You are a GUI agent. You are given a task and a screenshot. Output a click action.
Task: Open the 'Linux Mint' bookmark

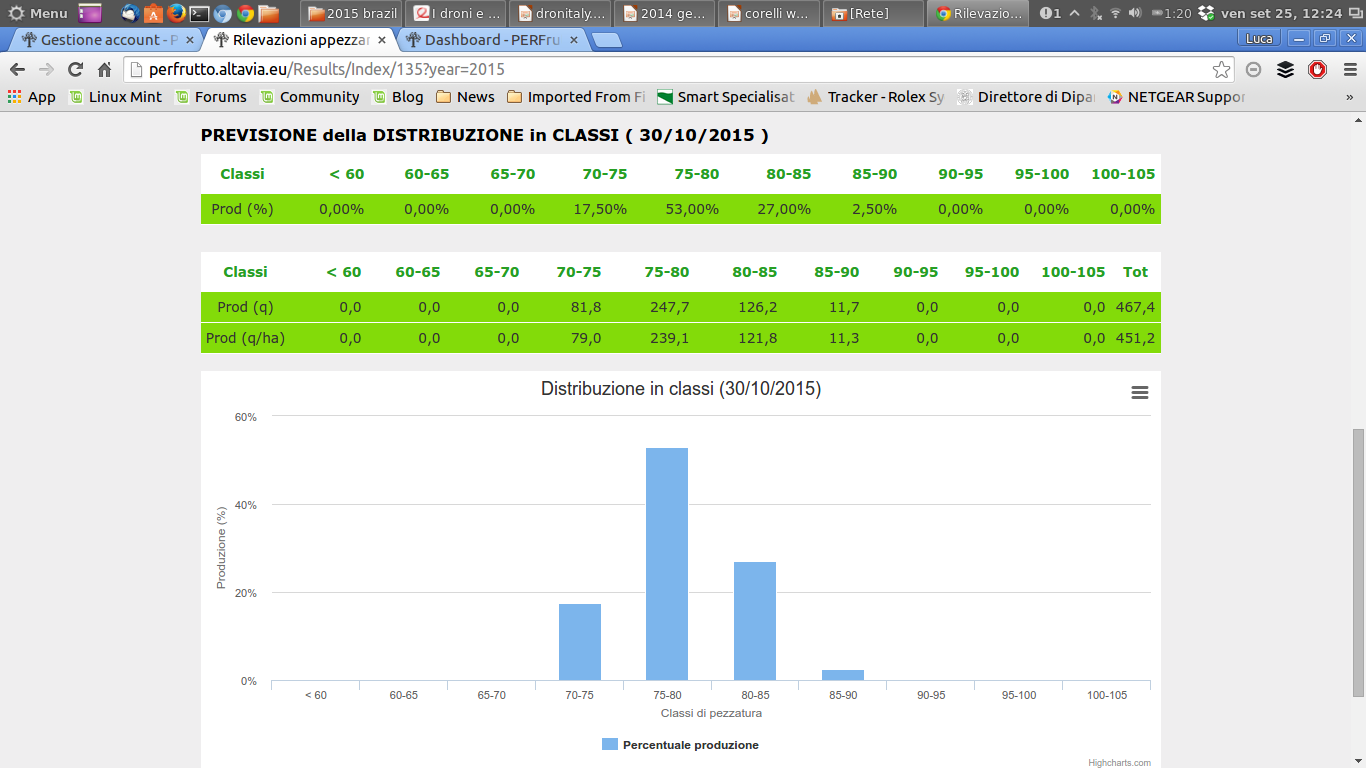click(x=115, y=97)
